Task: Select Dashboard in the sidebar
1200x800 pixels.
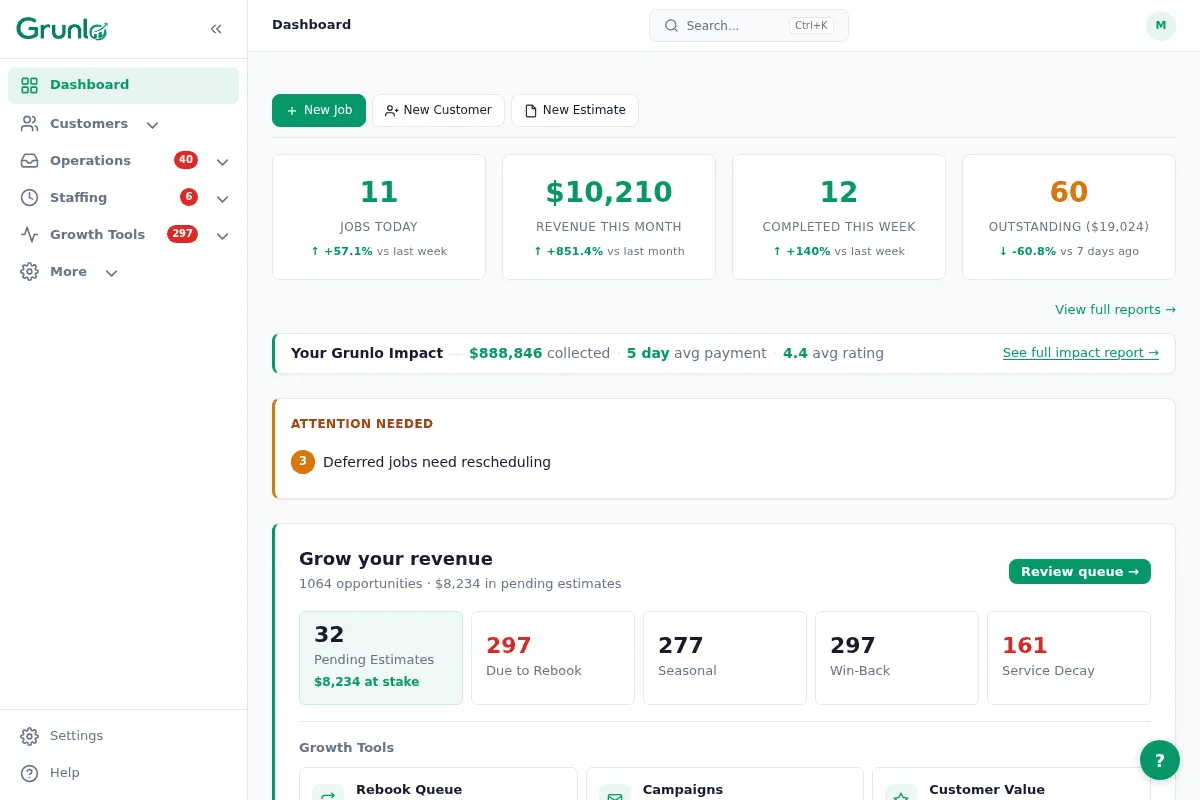Action: [123, 85]
